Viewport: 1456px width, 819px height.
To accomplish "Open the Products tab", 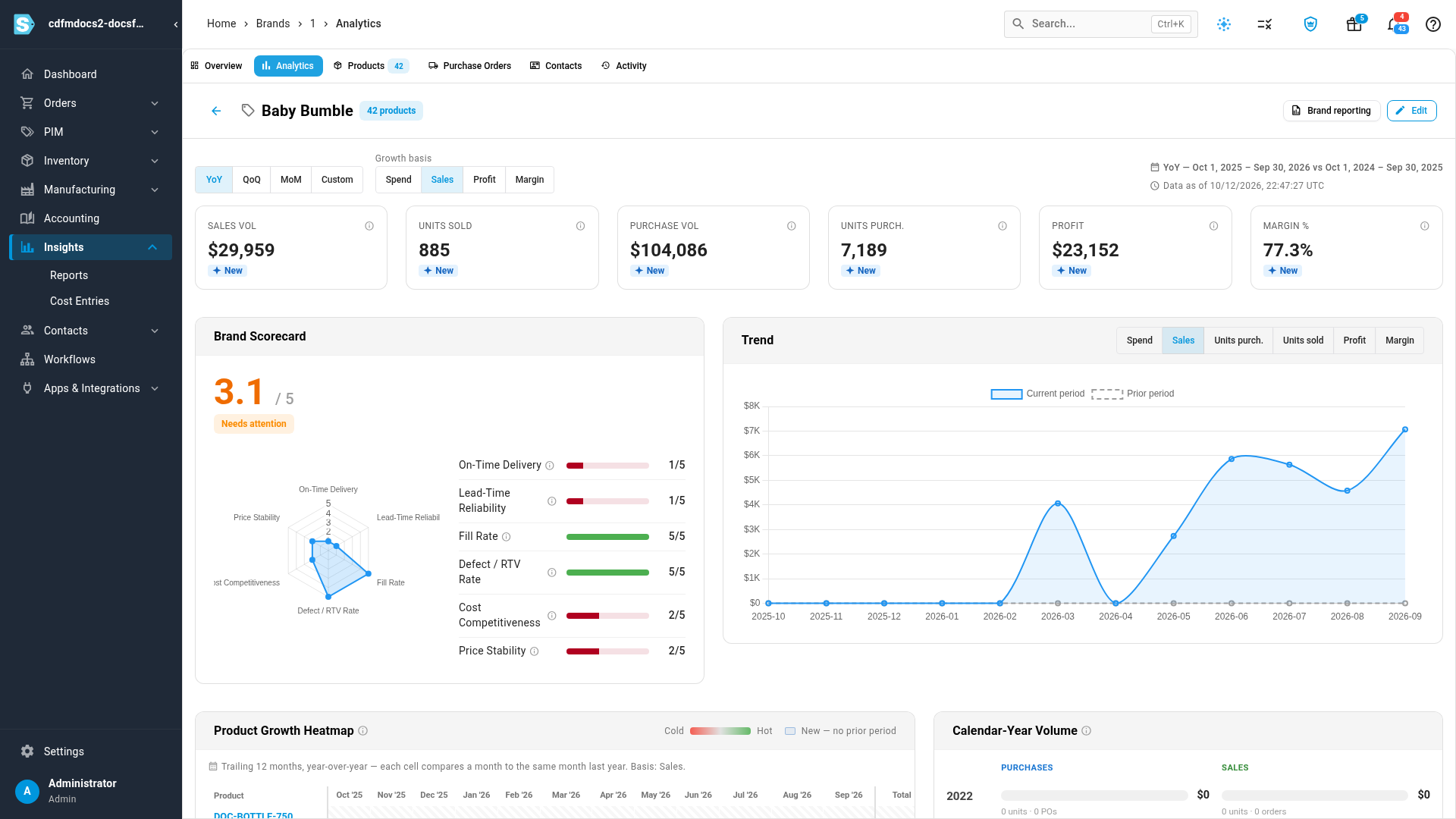I will pos(371,66).
